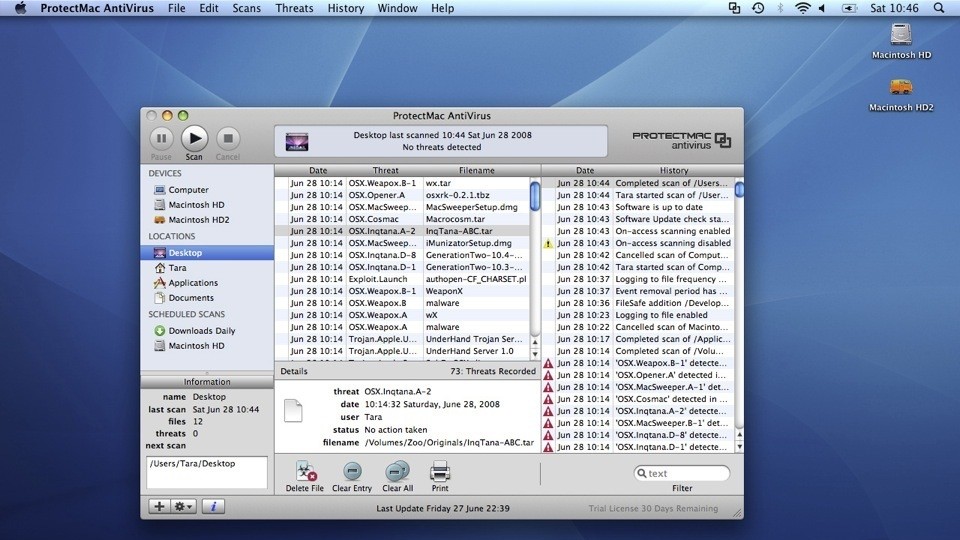Screen dimensions: 960x540
Task: Select Macintosh HD under Scheduled Scans
Action: click(207, 346)
